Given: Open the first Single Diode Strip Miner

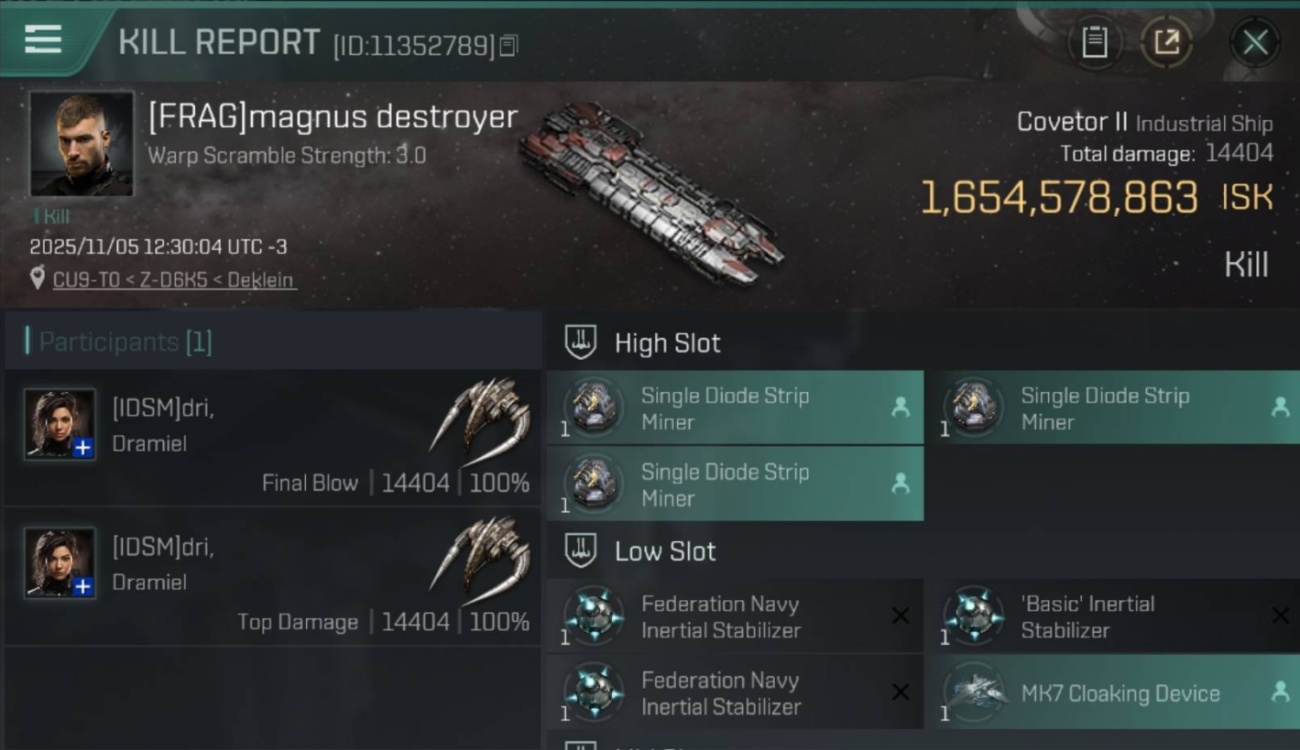Looking at the screenshot, I should click(735, 408).
